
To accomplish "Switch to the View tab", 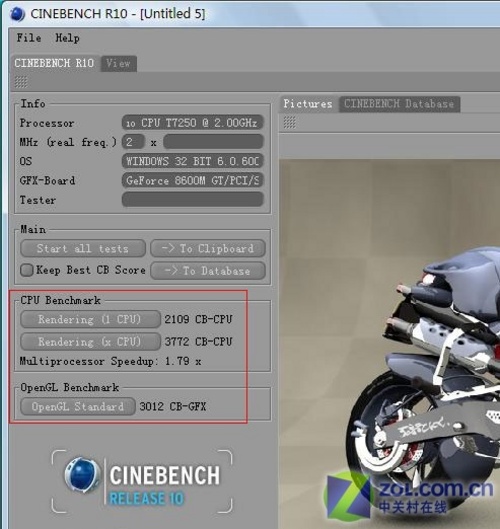I will (x=118, y=63).
